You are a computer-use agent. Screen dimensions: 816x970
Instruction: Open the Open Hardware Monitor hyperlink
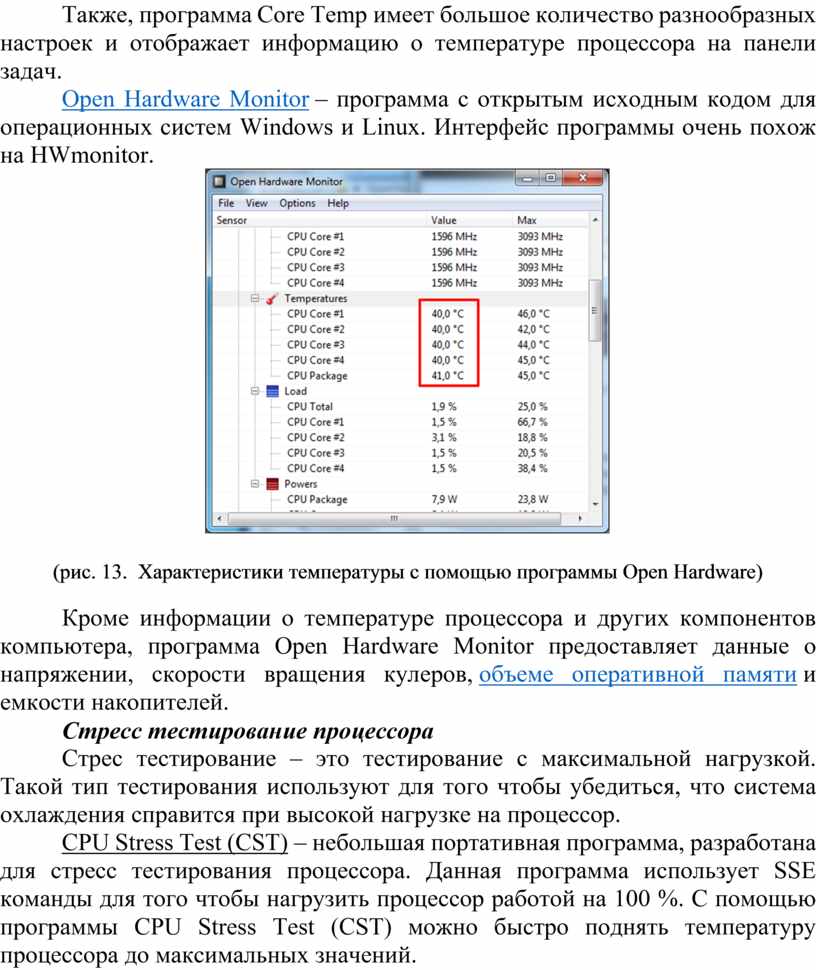coord(185,100)
